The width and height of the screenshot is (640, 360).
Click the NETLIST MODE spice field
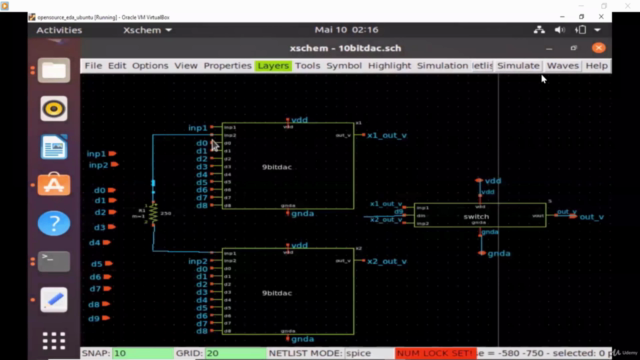pos(369,353)
